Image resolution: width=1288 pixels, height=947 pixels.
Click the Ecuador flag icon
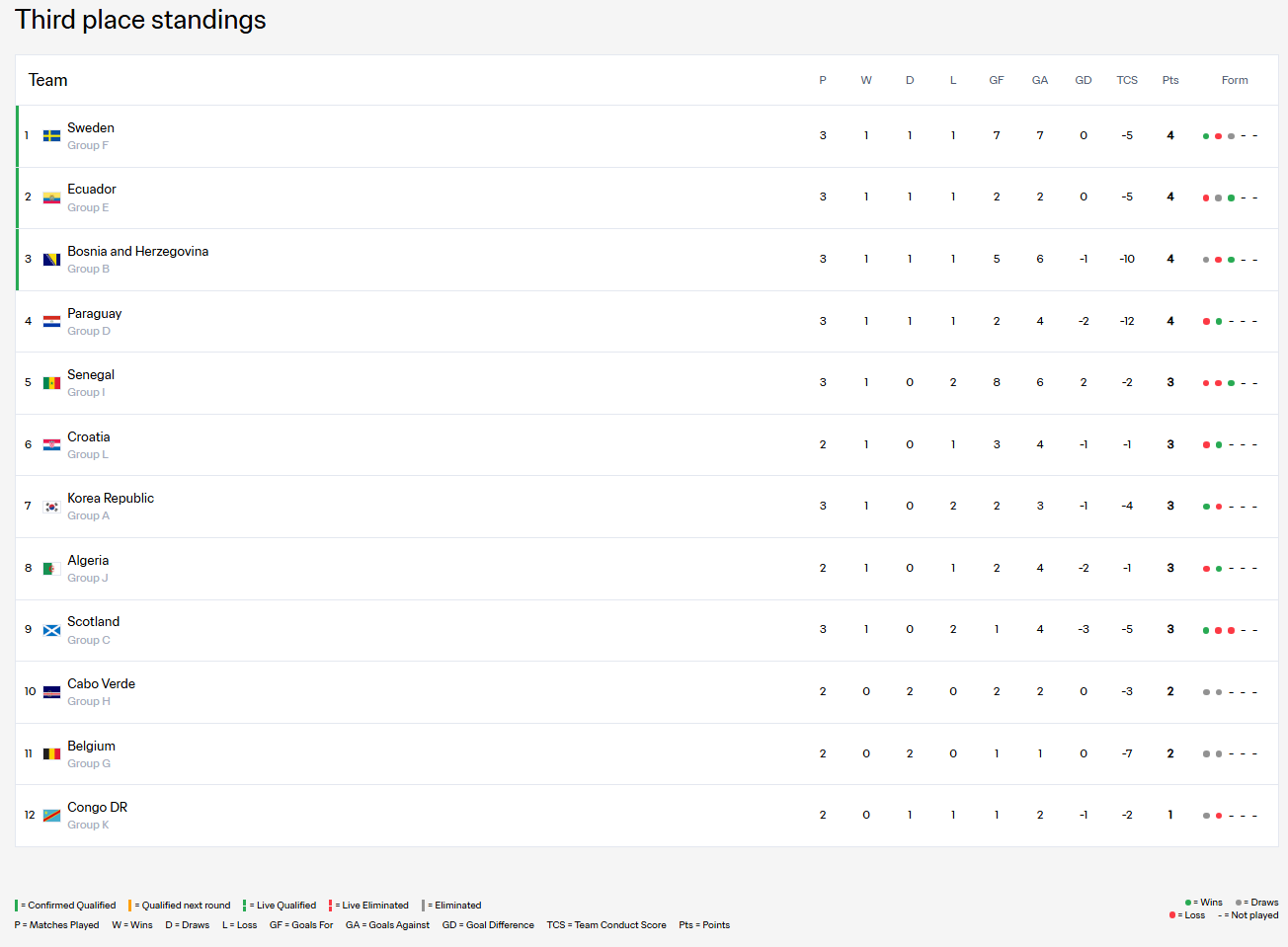(51, 197)
